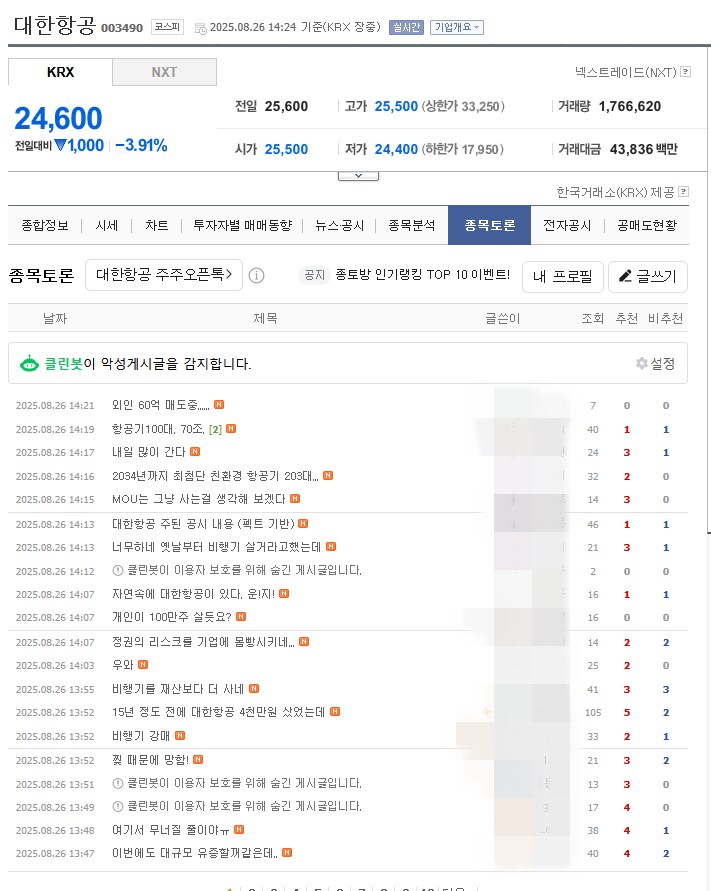
Task: Click trading volume value 1,766,620
Action: (x=630, y=106)
